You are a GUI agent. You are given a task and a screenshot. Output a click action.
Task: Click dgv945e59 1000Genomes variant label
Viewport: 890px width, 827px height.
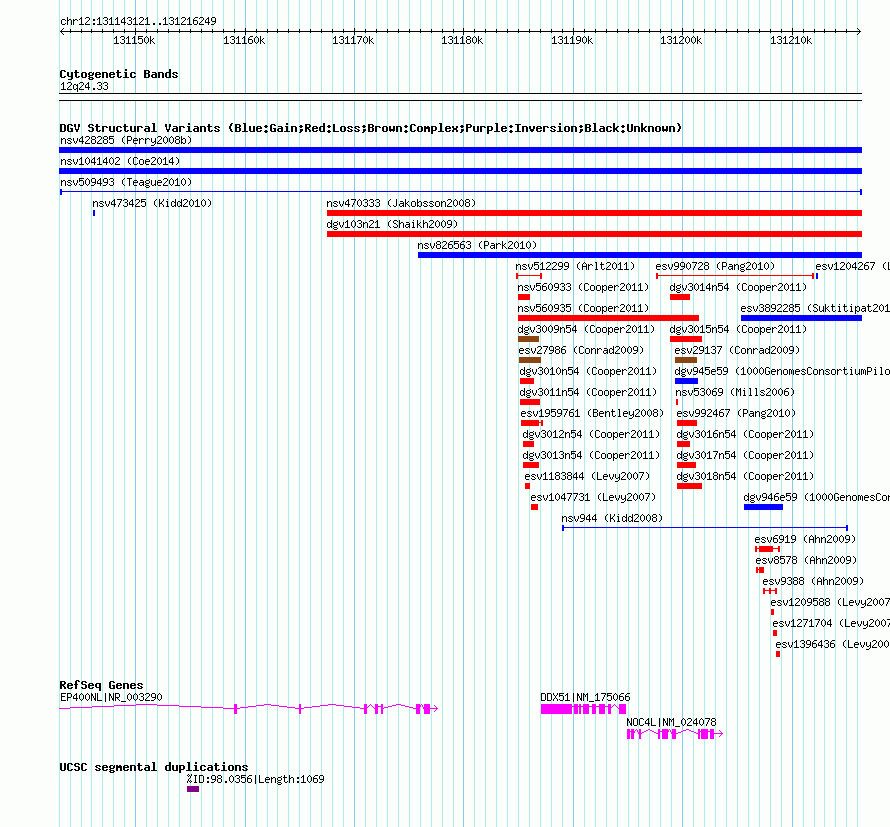(x=782, y=371)
